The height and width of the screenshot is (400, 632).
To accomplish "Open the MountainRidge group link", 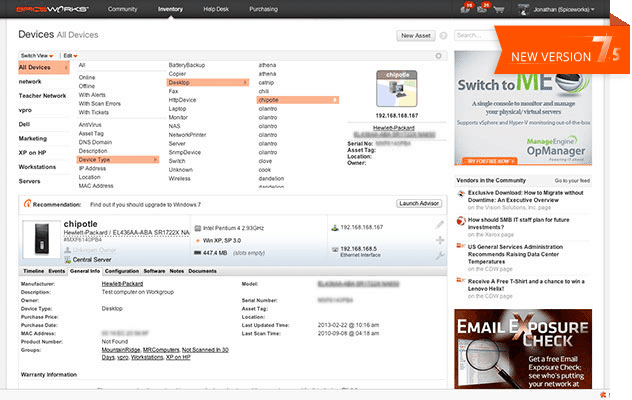I will pos(121,350).
